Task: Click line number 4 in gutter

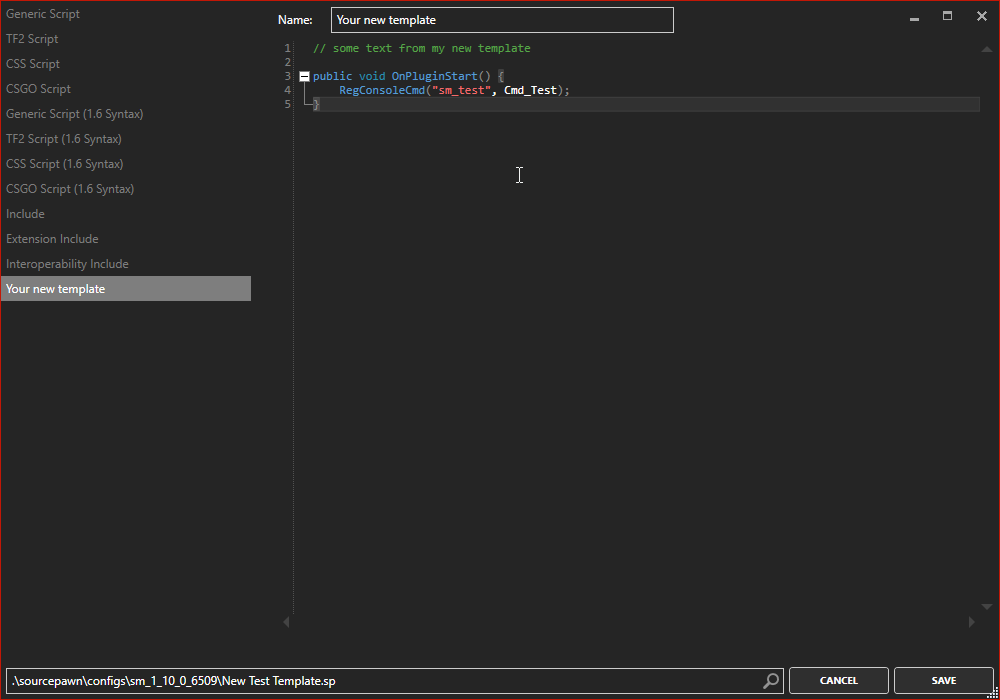Action: click(x=288, y=91)
